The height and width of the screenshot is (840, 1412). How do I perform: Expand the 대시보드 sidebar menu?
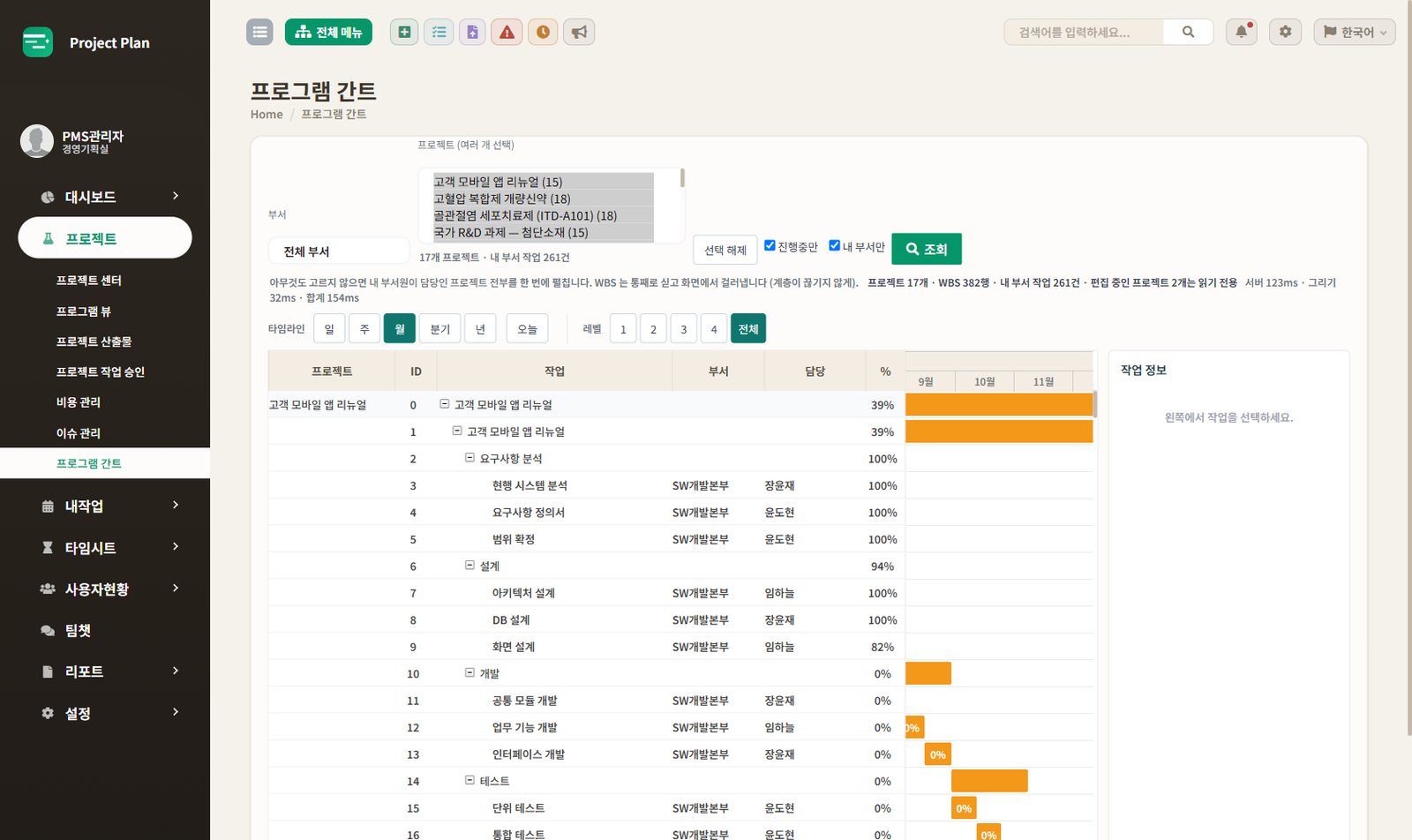click(x=105, y=196)
